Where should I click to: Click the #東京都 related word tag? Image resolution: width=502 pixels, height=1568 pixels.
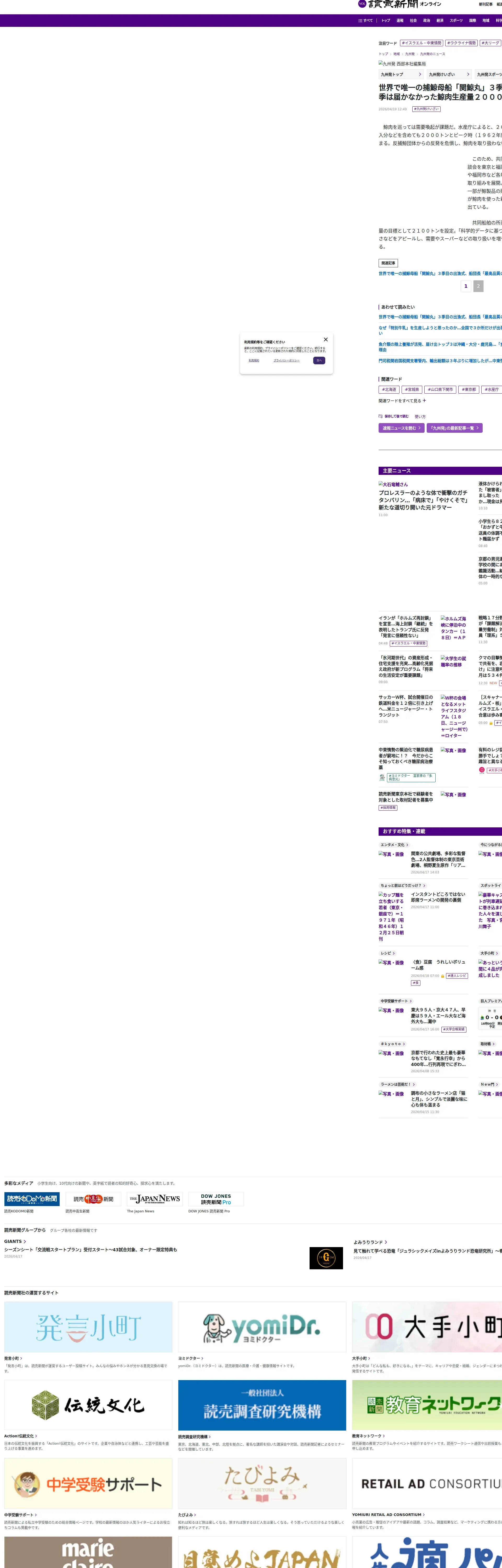[x=469, y=390]
